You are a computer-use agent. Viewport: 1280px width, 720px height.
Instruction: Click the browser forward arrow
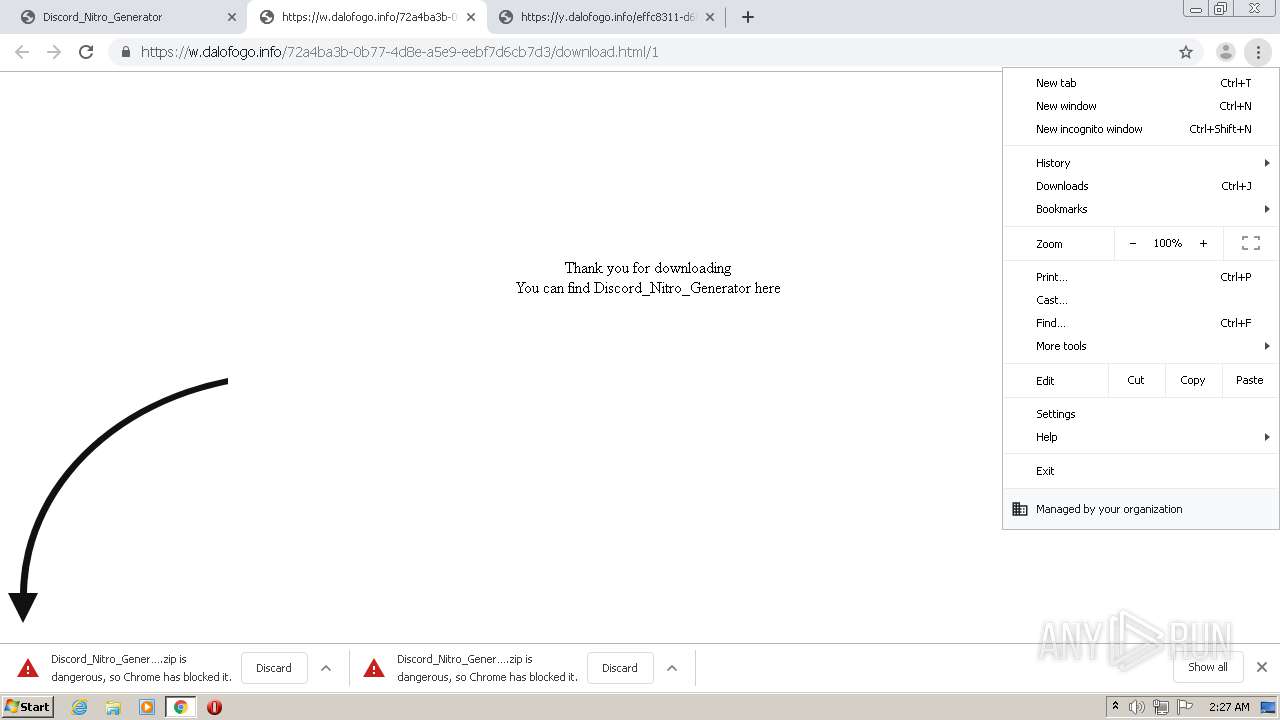point(54,52)
